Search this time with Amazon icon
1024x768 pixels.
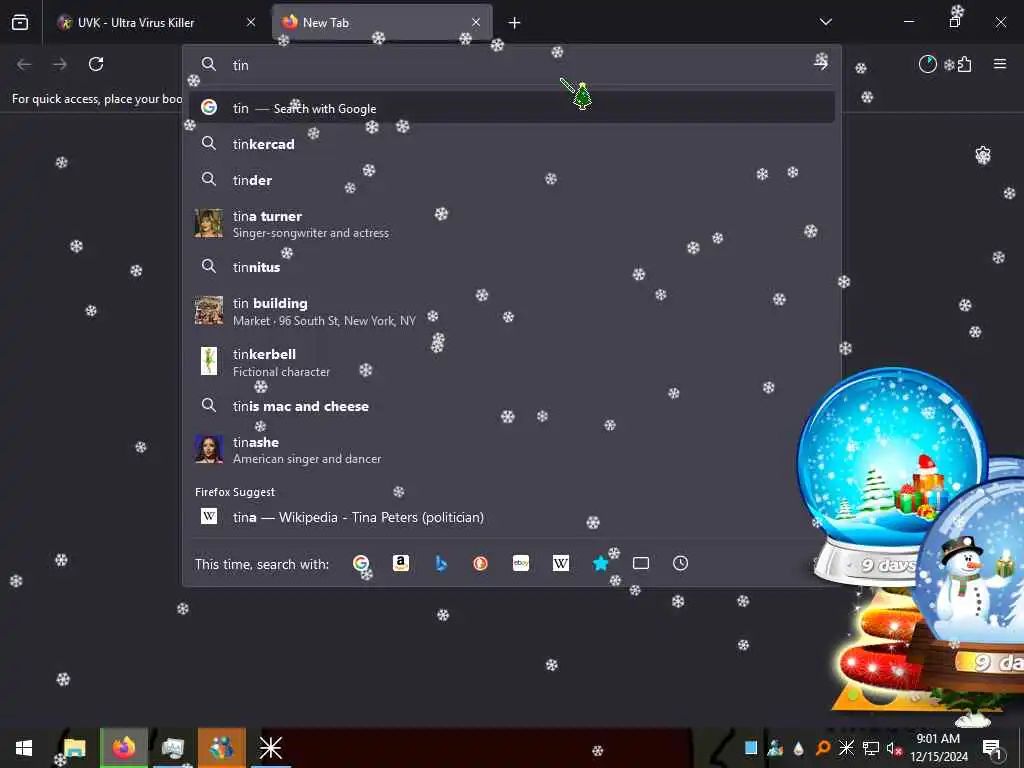(400, 563)
